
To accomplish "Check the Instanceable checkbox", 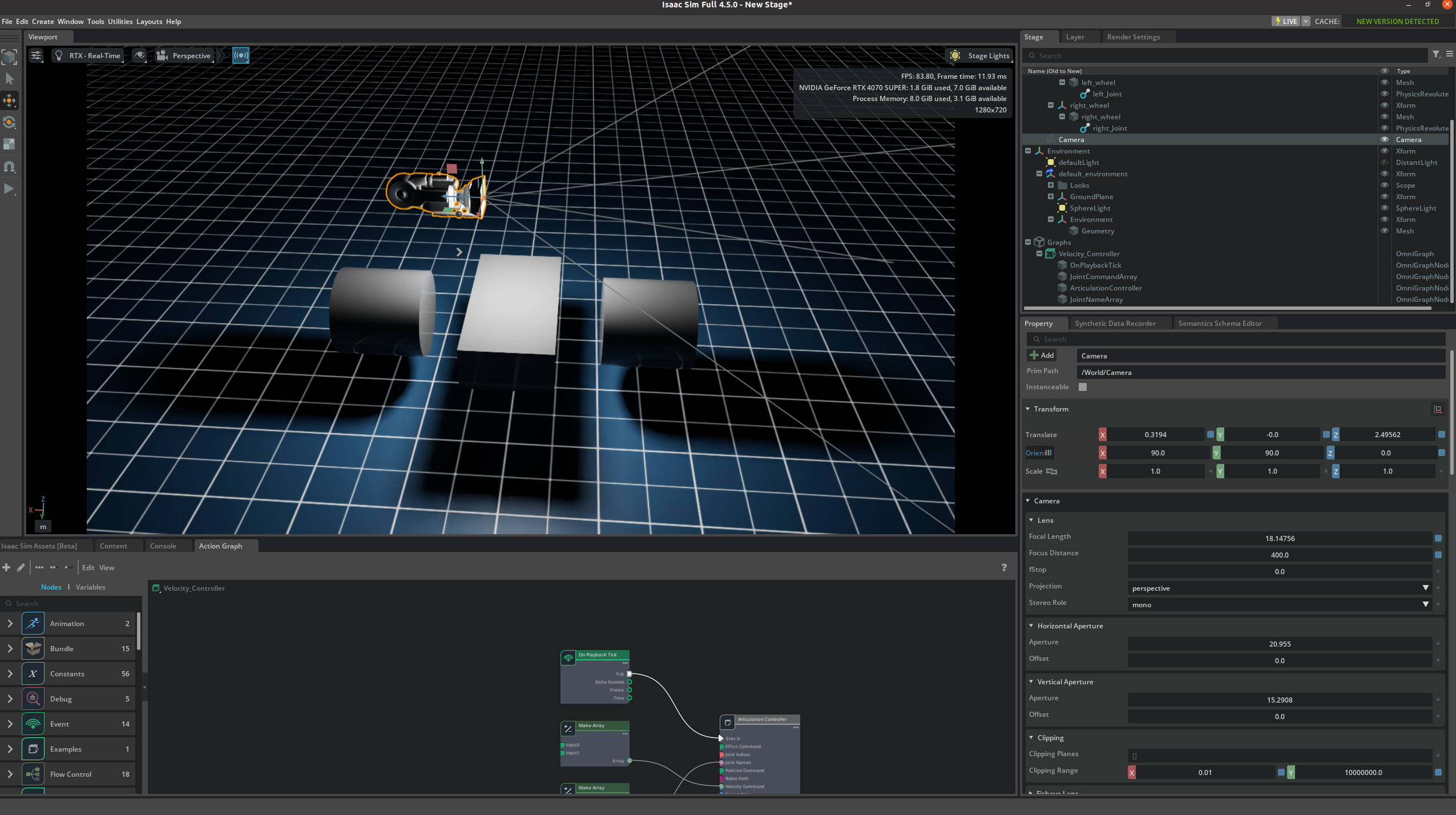I will 1082,387.
